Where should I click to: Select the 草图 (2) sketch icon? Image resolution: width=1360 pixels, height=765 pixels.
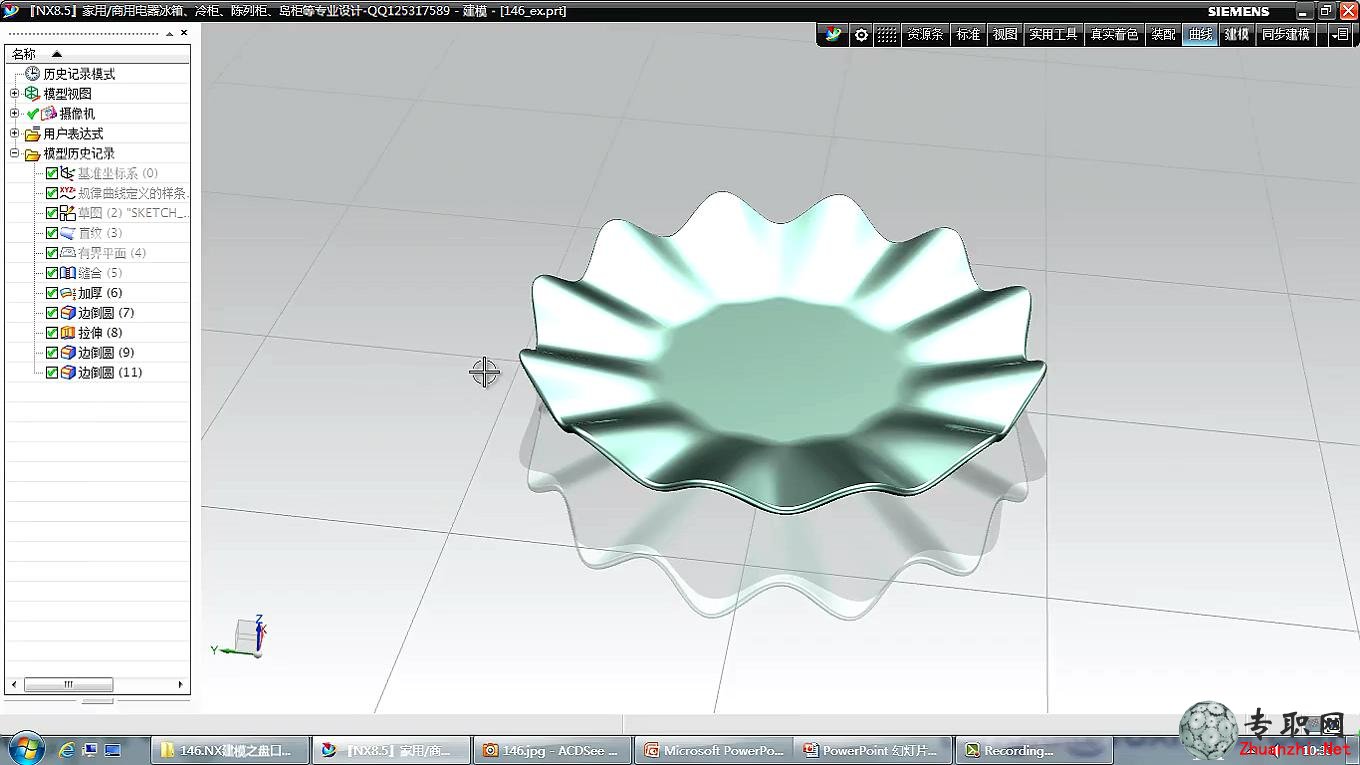(x=67, y=213)
